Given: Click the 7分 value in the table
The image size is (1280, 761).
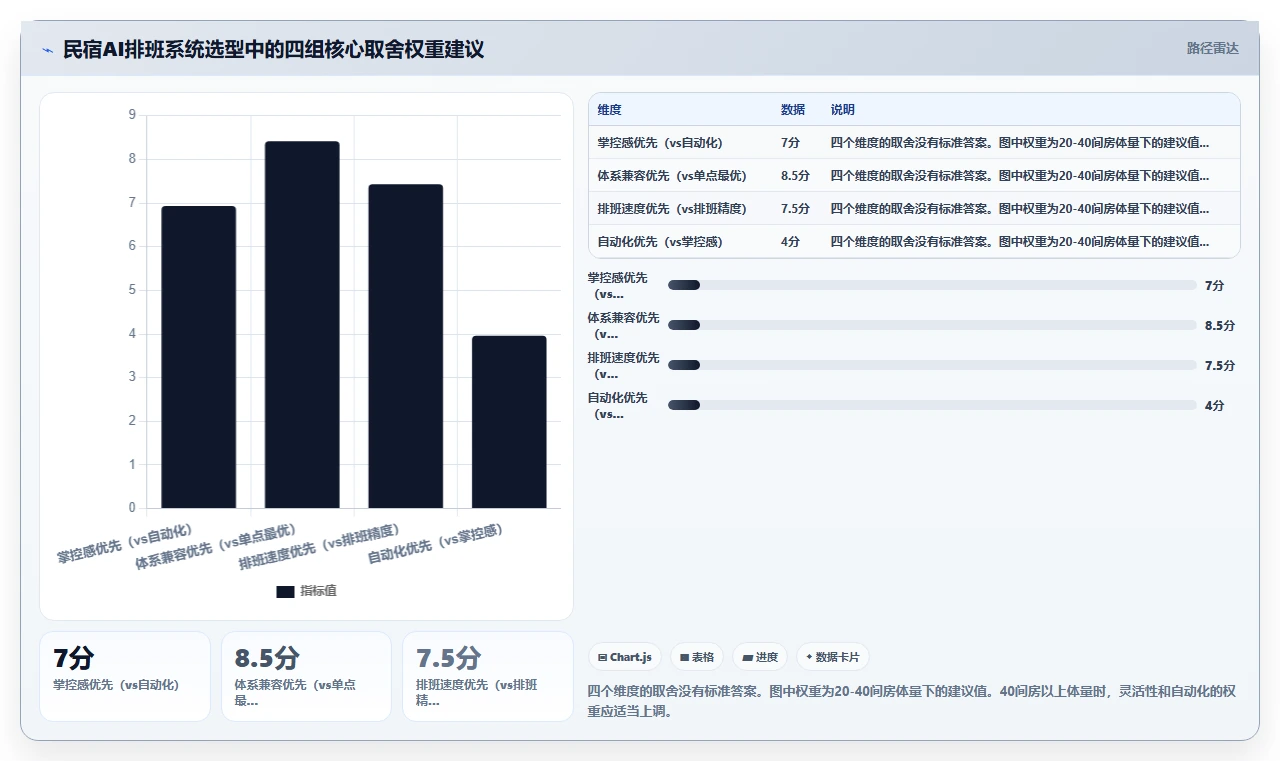Looking at the screenshot, I should pyautogui.click(x=790, y=143).
